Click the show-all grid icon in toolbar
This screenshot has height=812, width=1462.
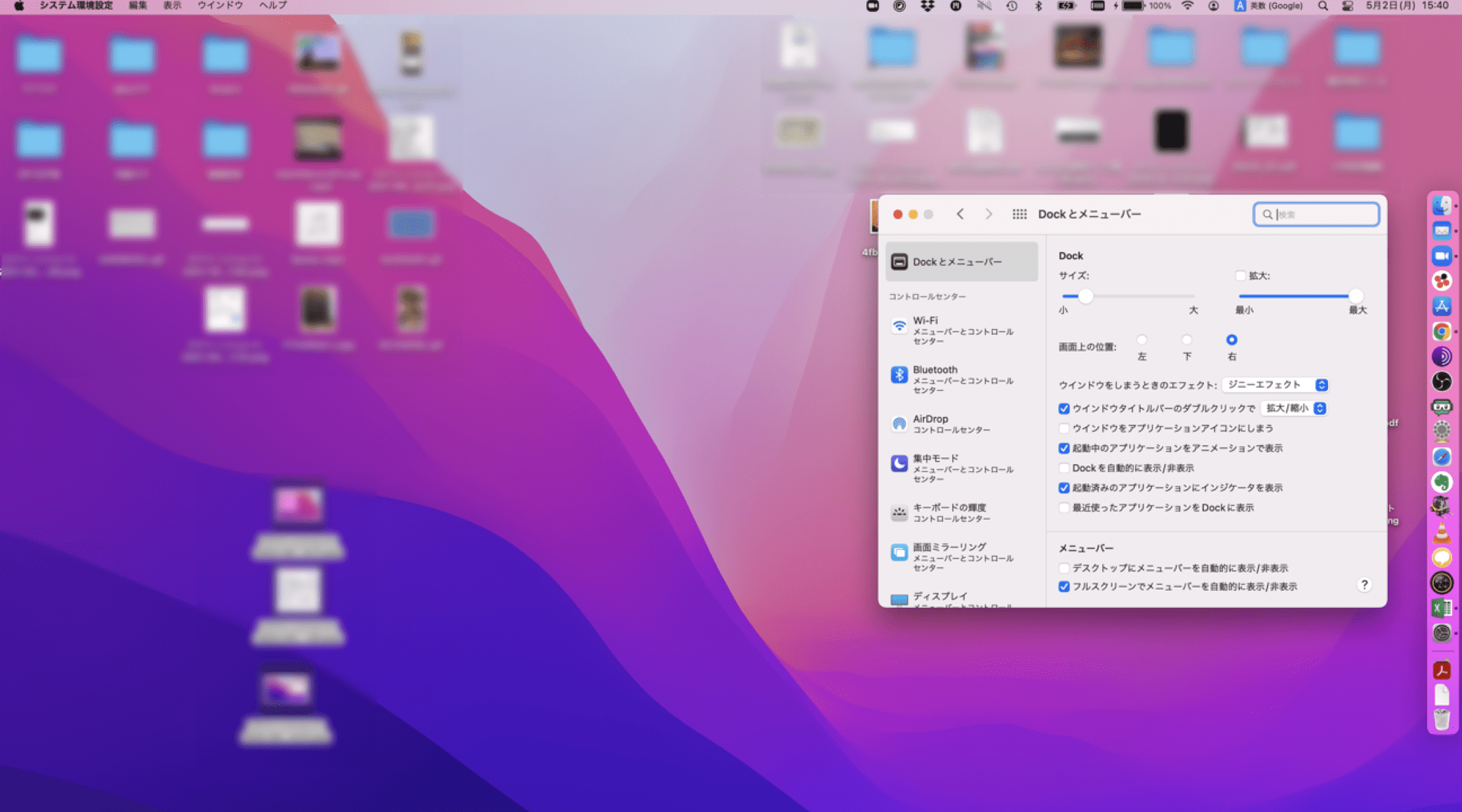pyautogui.click(x=1019, y=214)
